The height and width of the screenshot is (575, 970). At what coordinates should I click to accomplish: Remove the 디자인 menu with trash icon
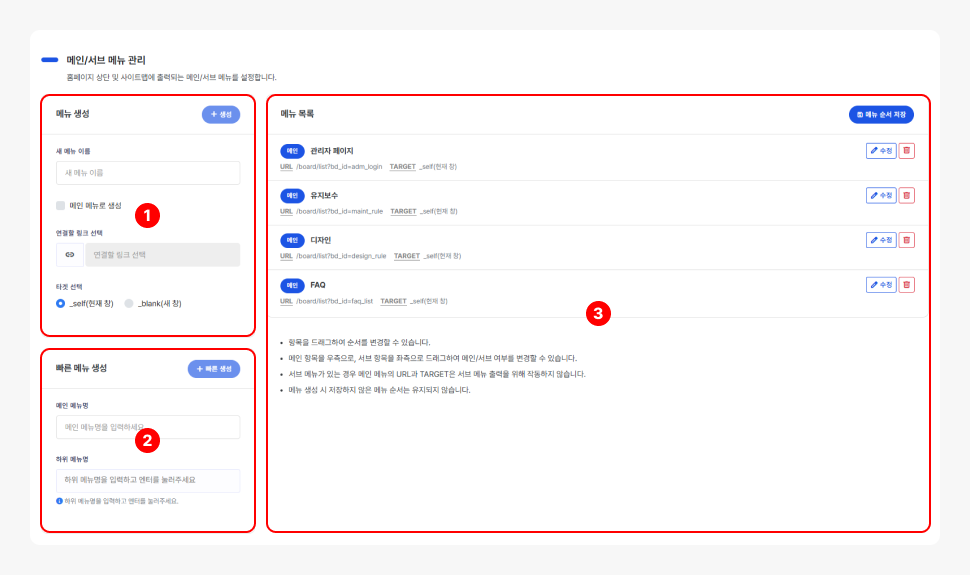(907, 240)
